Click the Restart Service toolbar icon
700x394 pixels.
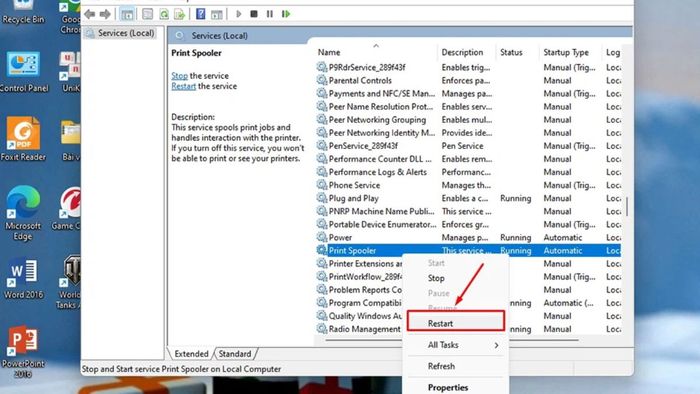tap(286, 14)
